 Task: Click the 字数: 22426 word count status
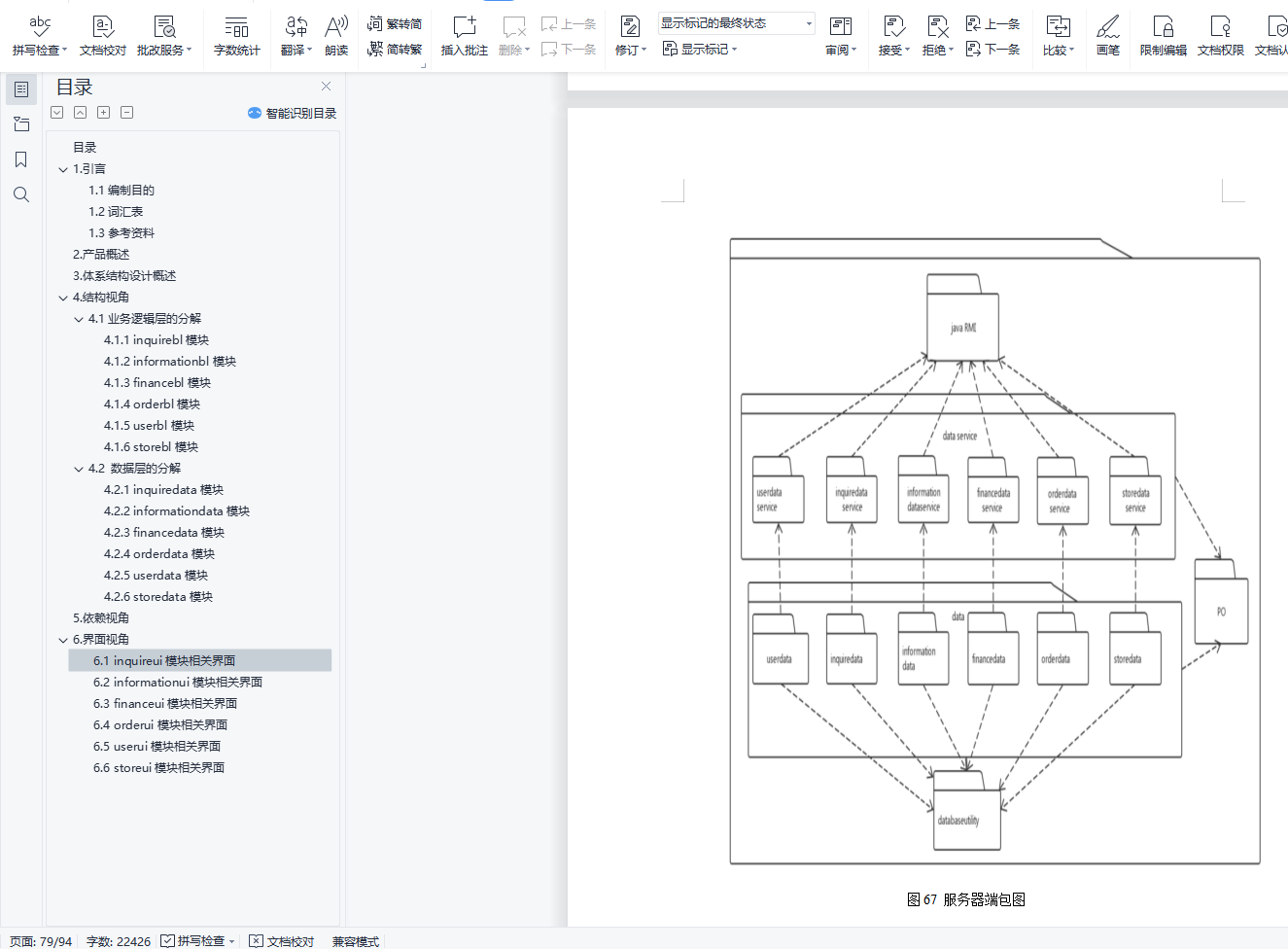coord(119,941)
